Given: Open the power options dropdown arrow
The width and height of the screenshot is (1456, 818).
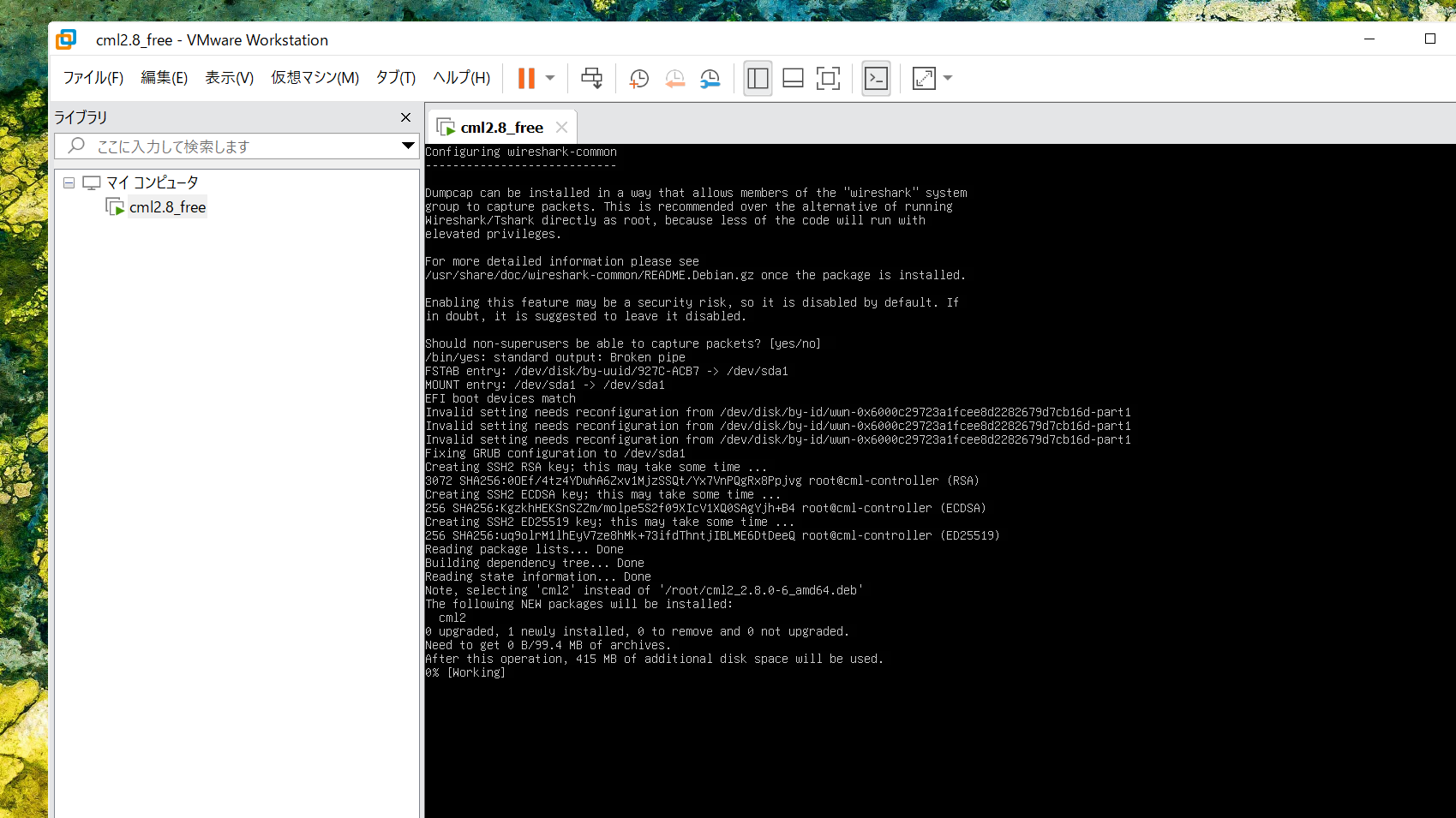Looking at the screenshot, I should tap(550, 78).
